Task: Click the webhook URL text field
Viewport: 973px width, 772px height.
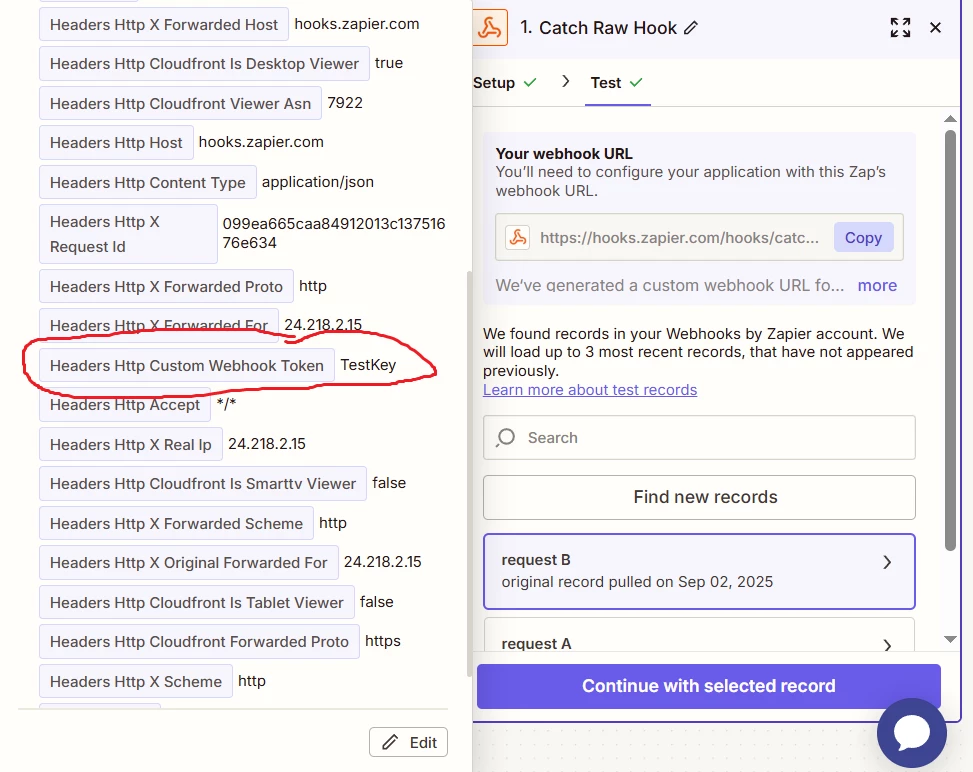Action: [x=679, y=238]
